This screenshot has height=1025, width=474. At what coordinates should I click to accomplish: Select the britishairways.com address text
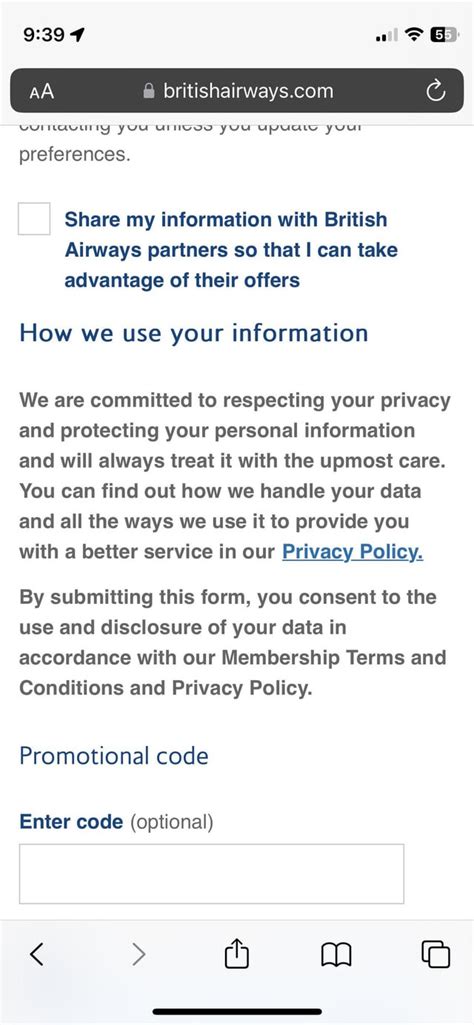pos(248,91)
